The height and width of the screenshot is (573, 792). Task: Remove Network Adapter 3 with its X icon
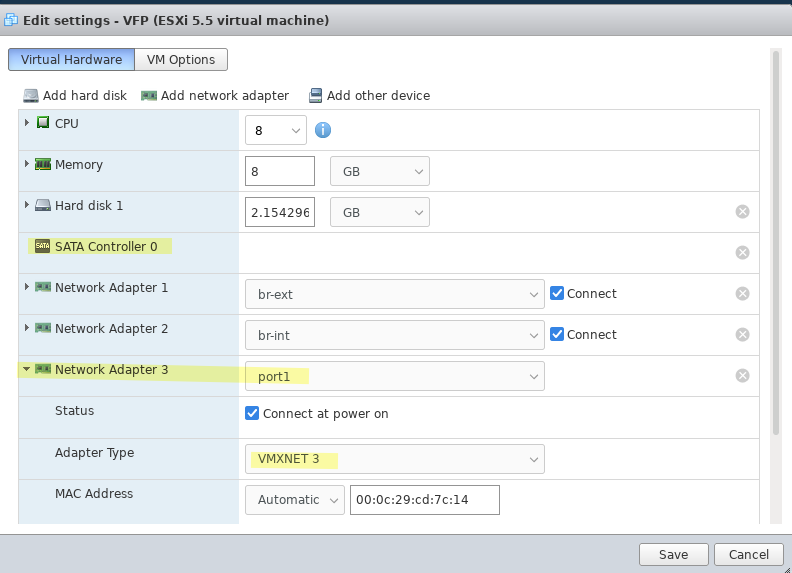pyautogui.click(x=742, y=375)
